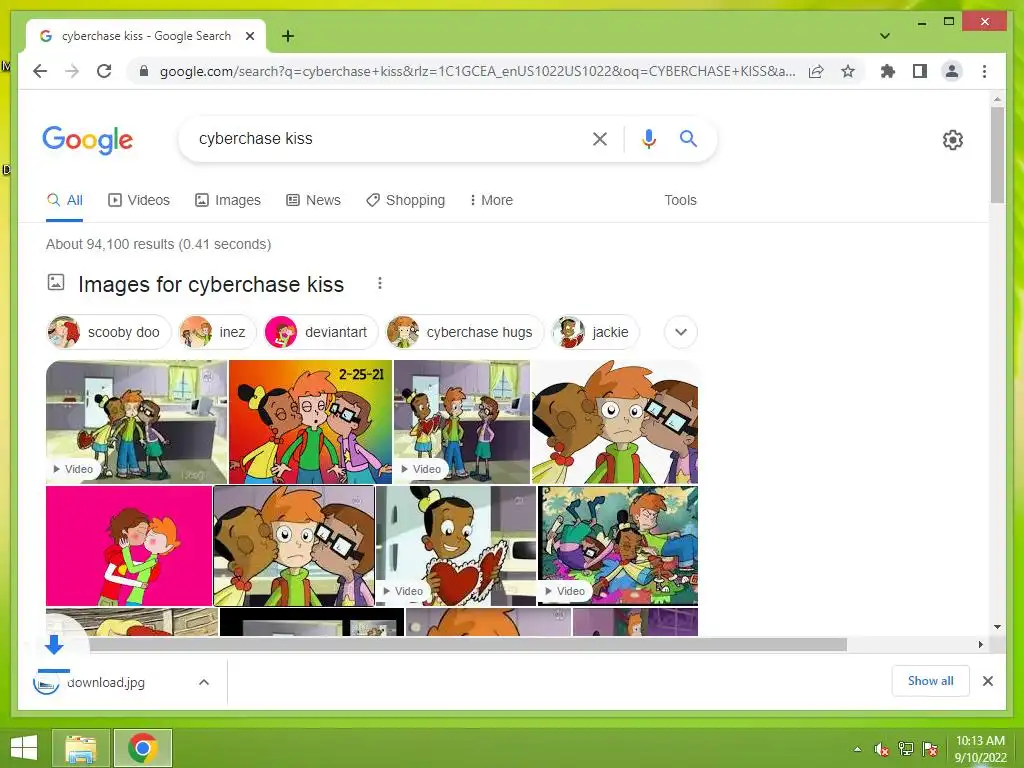
Task: Open the Action Center flag icon
Action: pyautogui.click(x=930, y=749)
